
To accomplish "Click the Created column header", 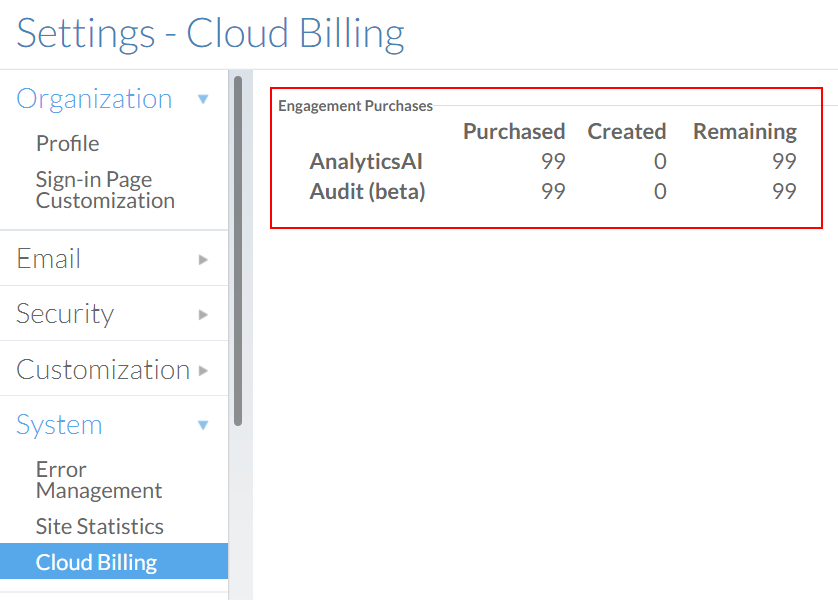I will click(626, 132).
